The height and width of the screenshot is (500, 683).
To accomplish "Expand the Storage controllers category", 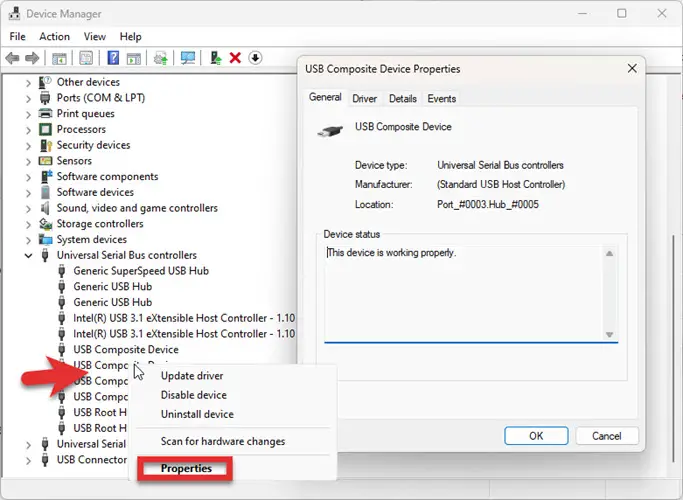I will click(x=28, y=224).
